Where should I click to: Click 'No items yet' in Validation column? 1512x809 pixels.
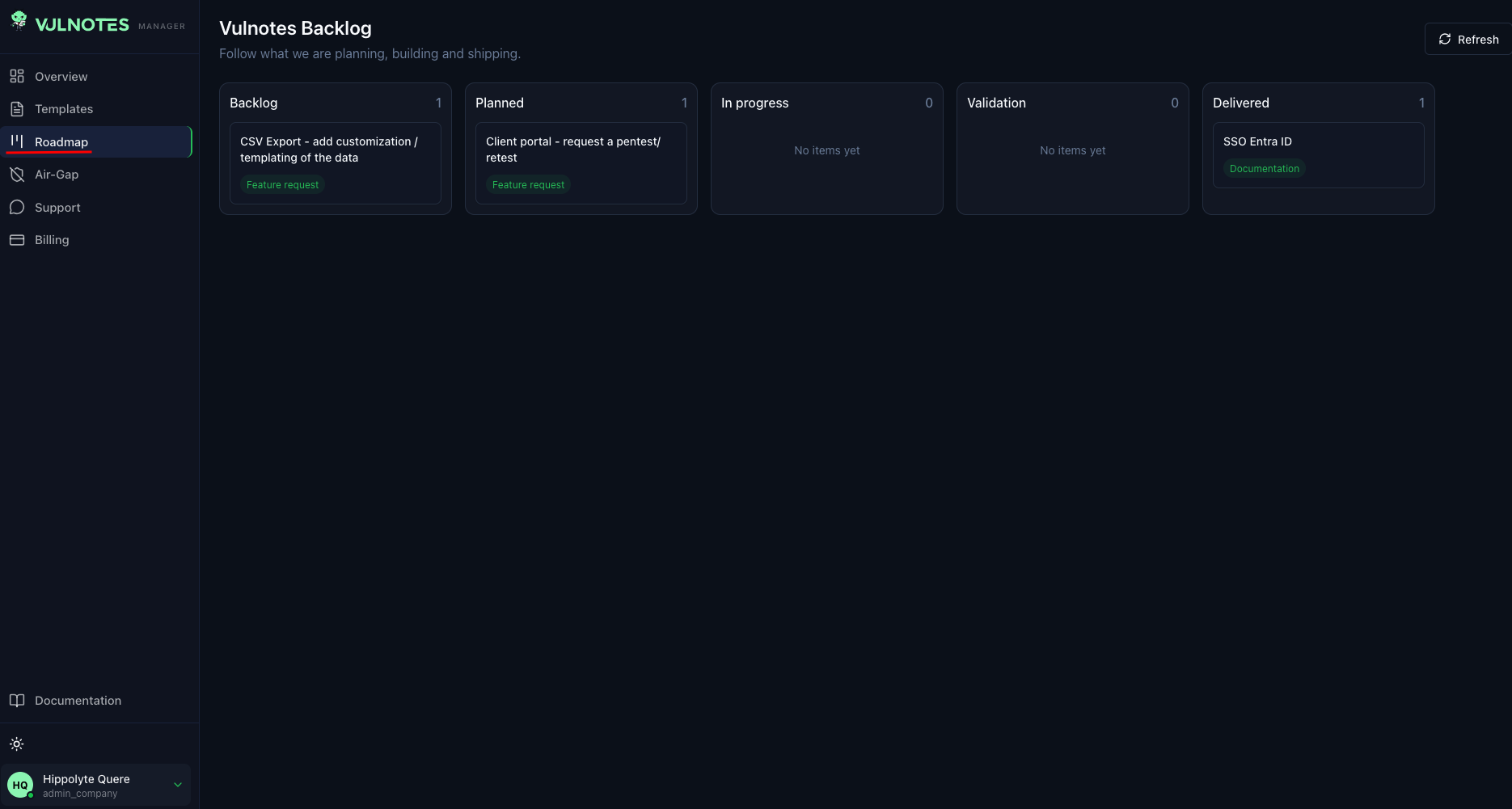pyautogui.click(x=1073, y=150)
